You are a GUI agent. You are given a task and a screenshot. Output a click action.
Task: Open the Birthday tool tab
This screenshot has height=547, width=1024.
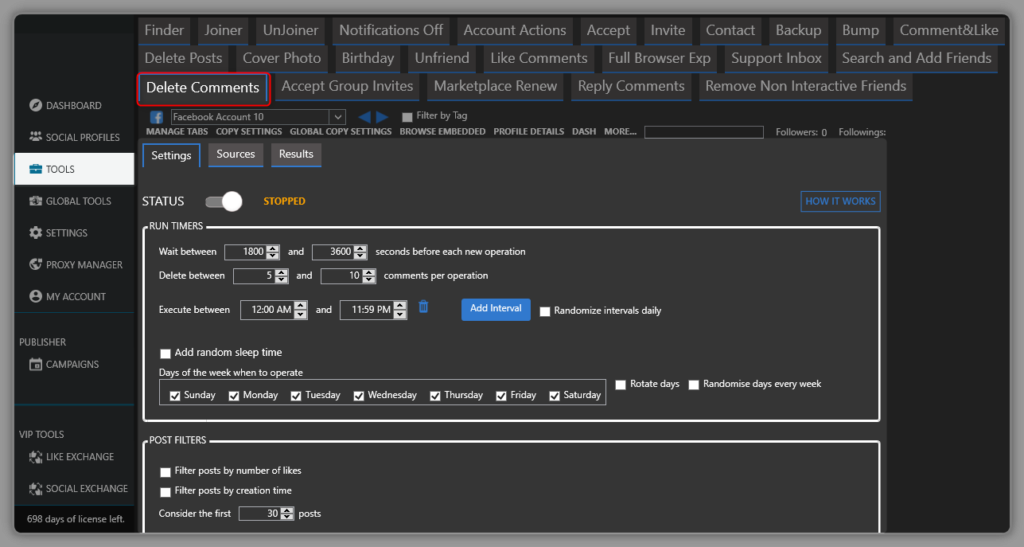[x=368, y=58]
